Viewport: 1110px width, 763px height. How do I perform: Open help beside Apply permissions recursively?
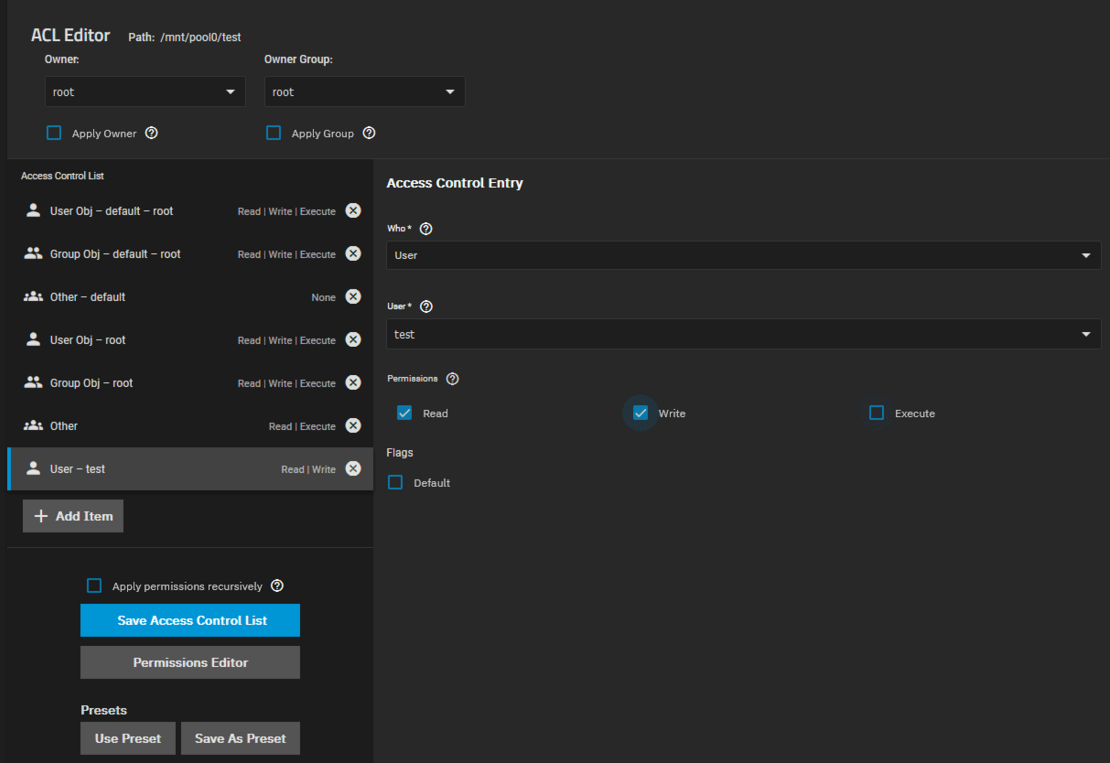pos(277,585)
